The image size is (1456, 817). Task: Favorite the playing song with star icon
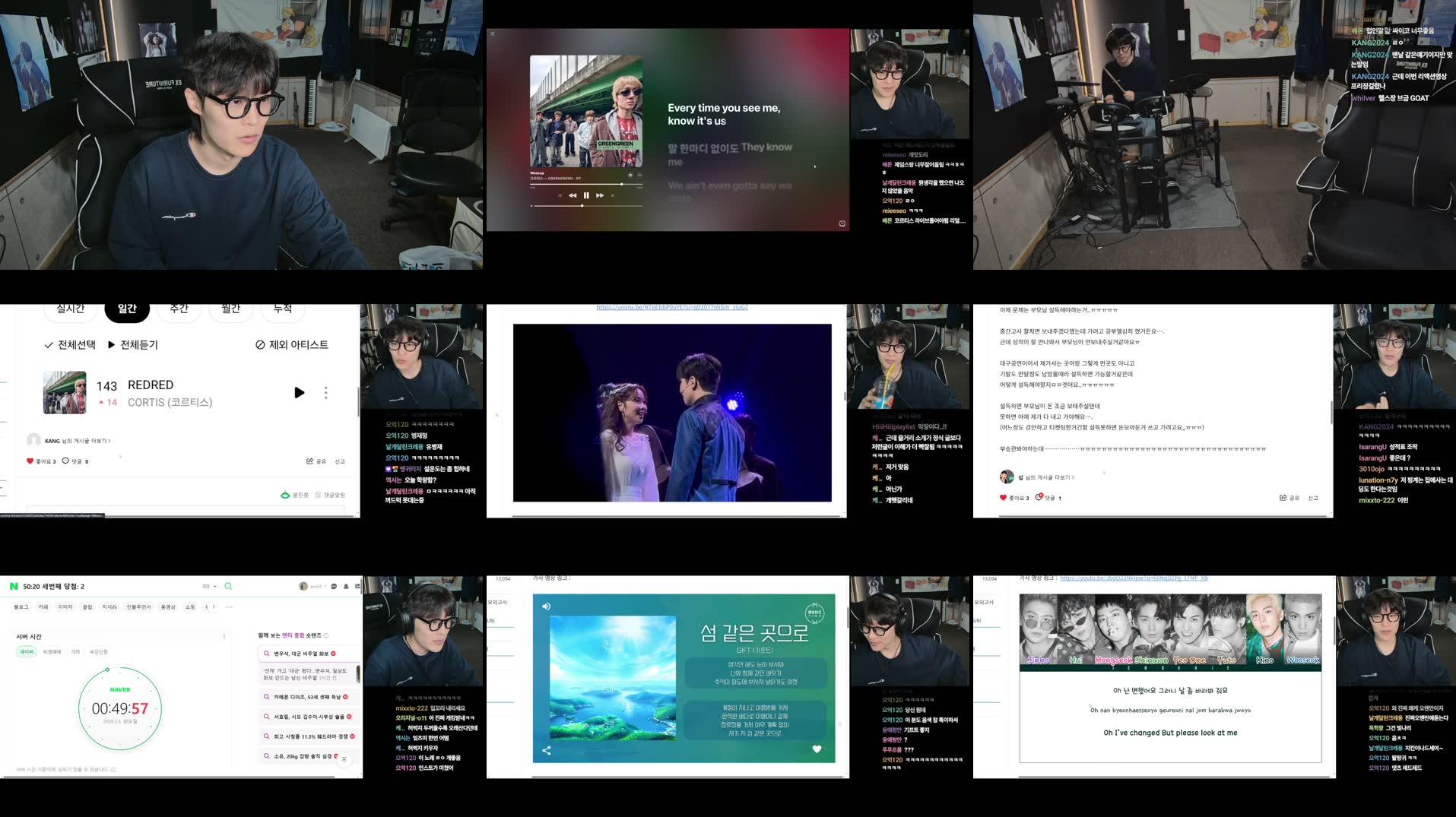point(630,175)
